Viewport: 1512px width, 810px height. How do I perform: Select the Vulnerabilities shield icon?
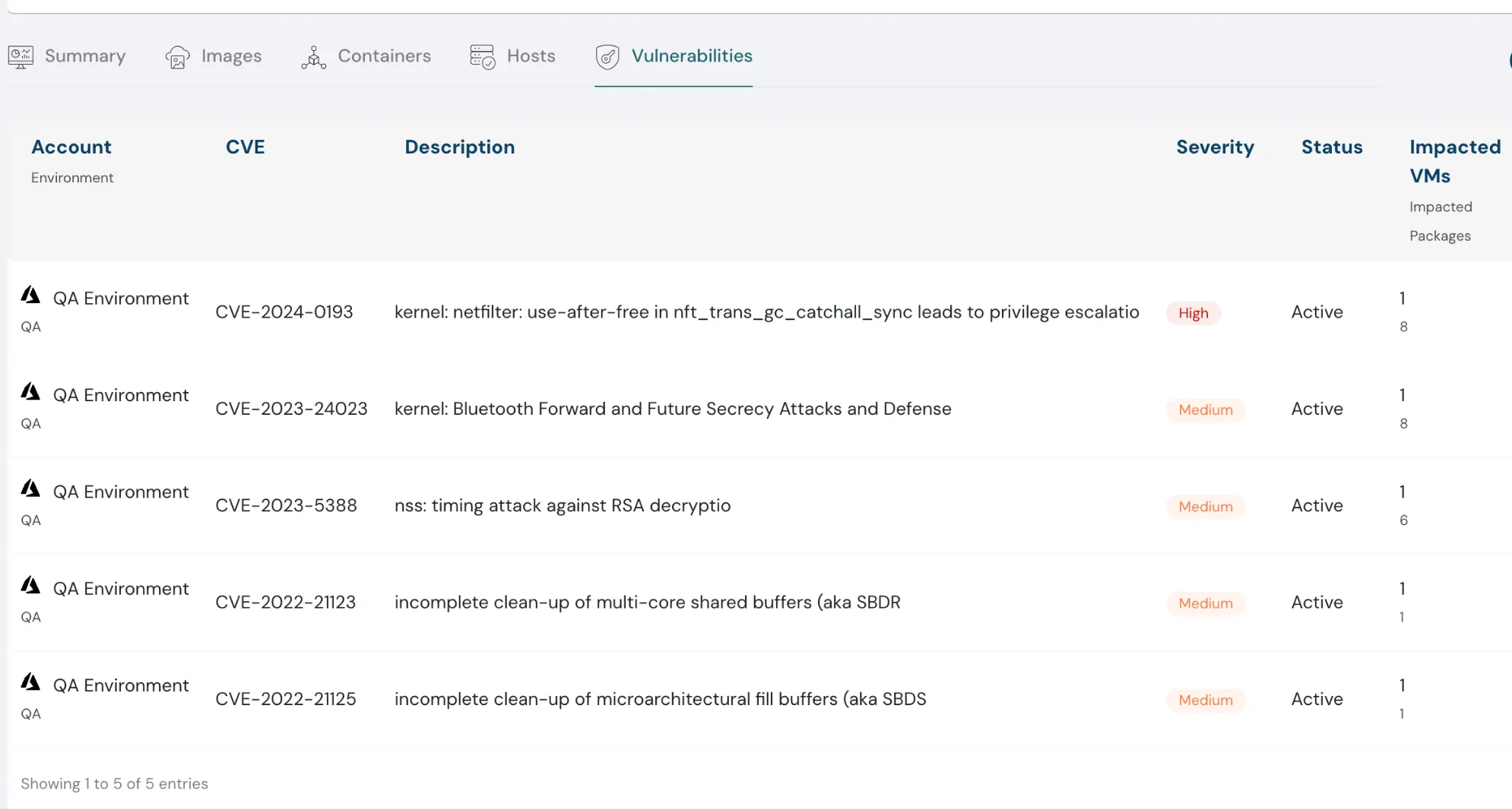point(607,56)
